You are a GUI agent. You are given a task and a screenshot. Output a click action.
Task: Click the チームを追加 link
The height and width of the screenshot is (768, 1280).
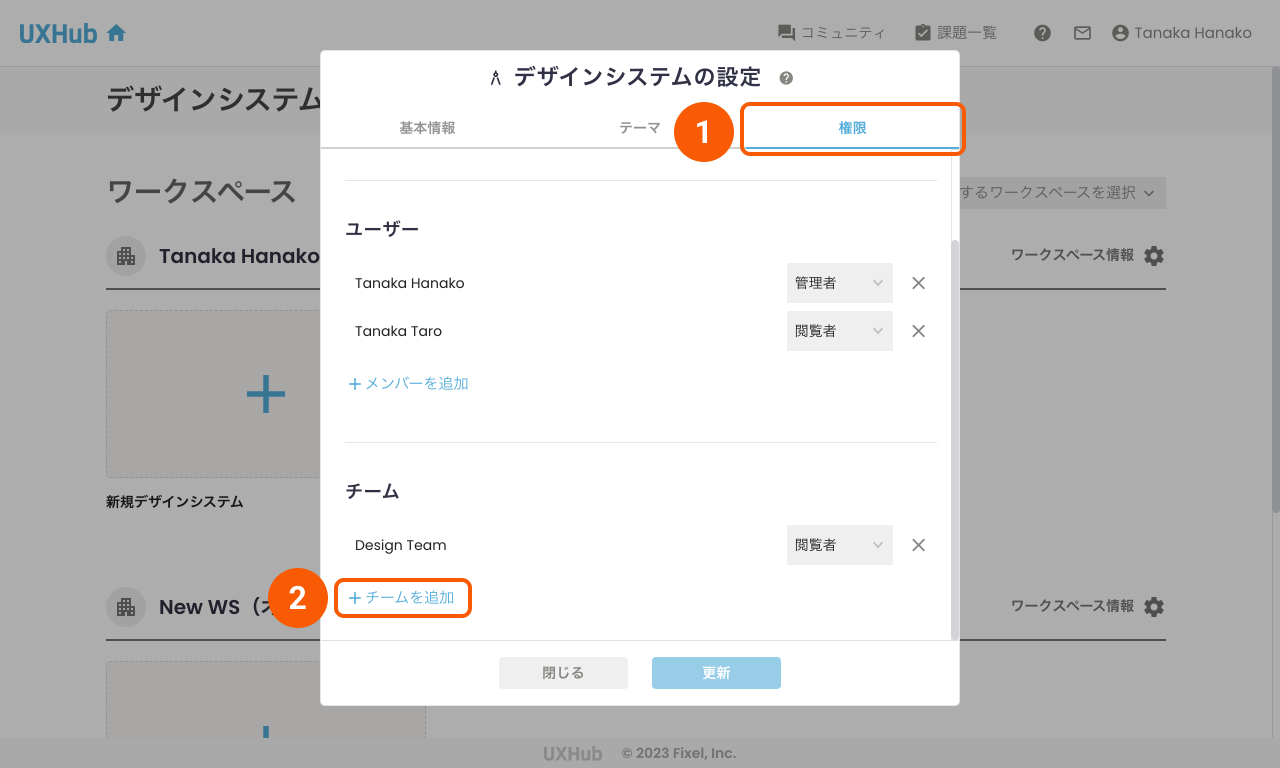(x=403, y=597)
